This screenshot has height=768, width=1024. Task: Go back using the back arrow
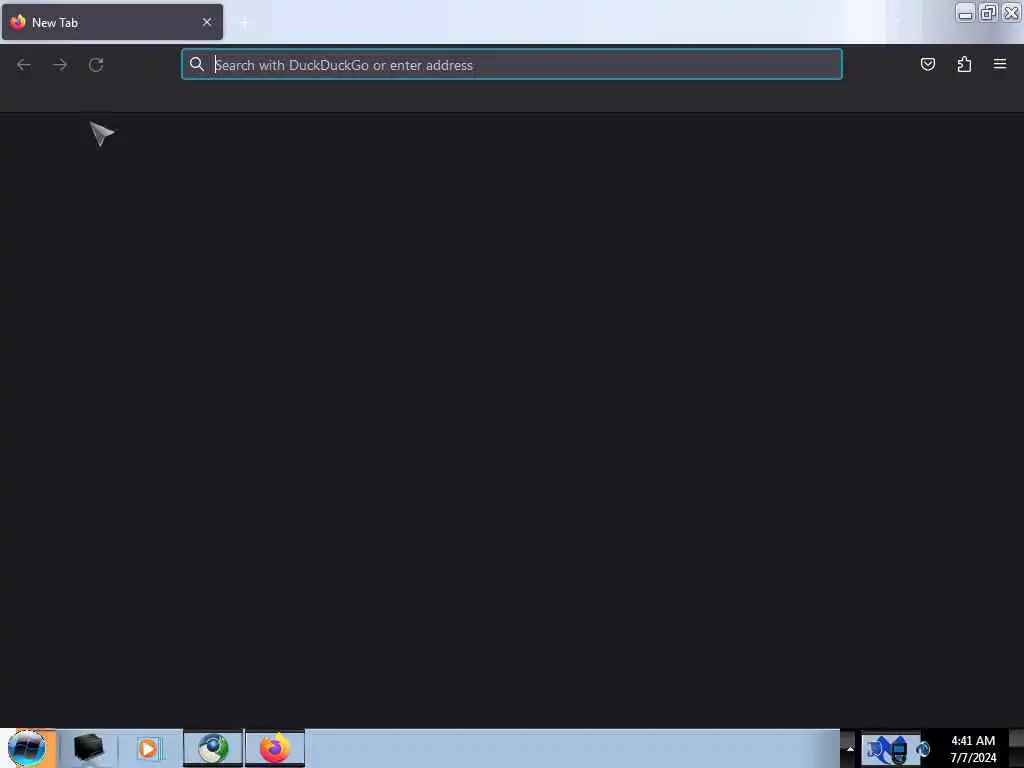point(24,65)
